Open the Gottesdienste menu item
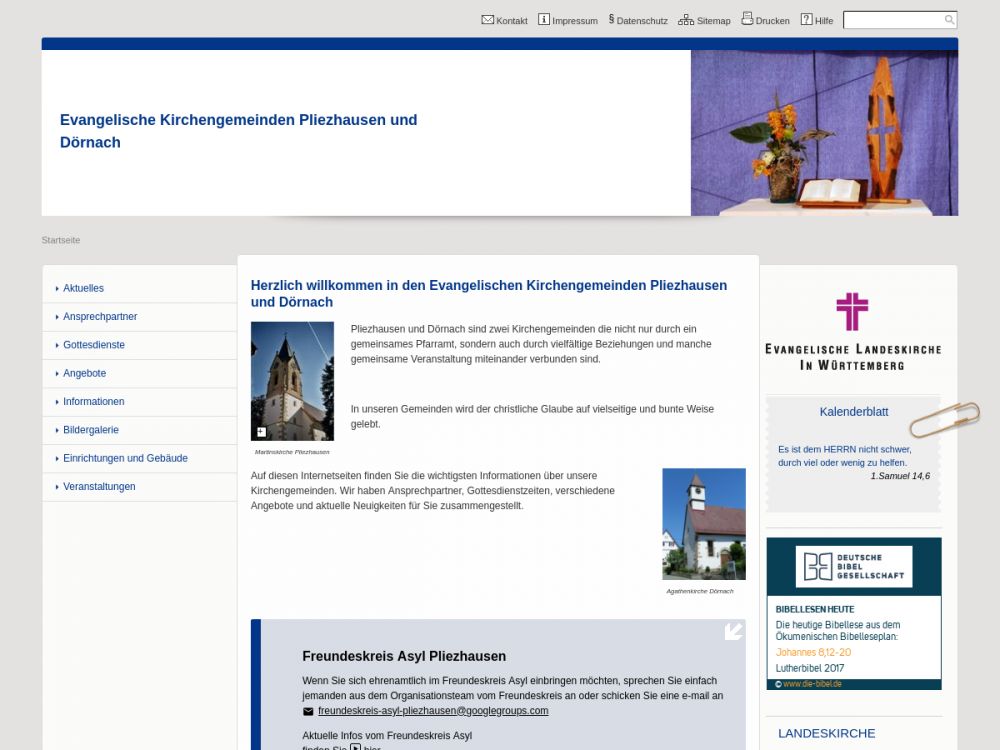This screenshot has height=750, width=1000. point(94,345)
